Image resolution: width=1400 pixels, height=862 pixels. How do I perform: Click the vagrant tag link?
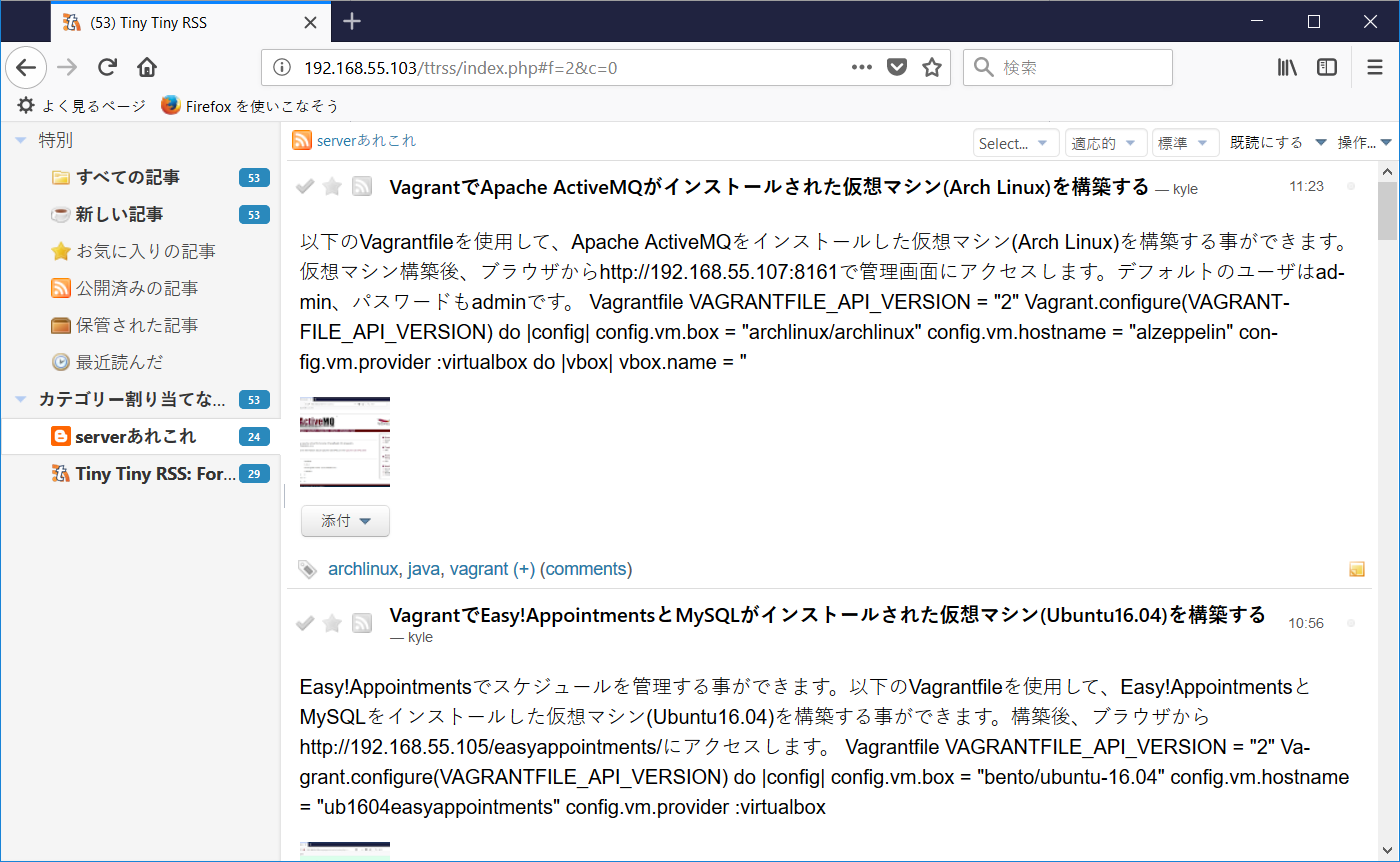[x=479, y=569]
